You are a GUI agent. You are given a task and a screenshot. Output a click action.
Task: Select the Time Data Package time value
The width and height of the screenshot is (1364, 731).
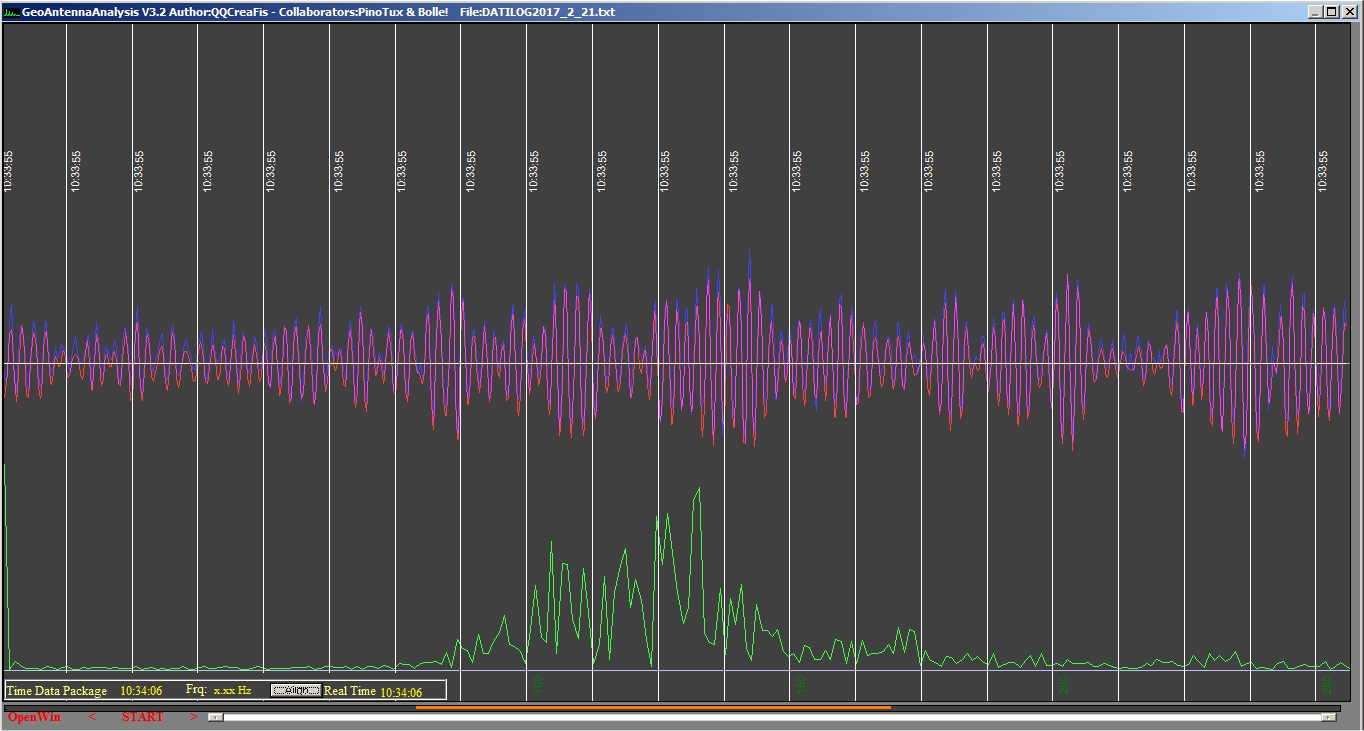(x=141, y=690)
